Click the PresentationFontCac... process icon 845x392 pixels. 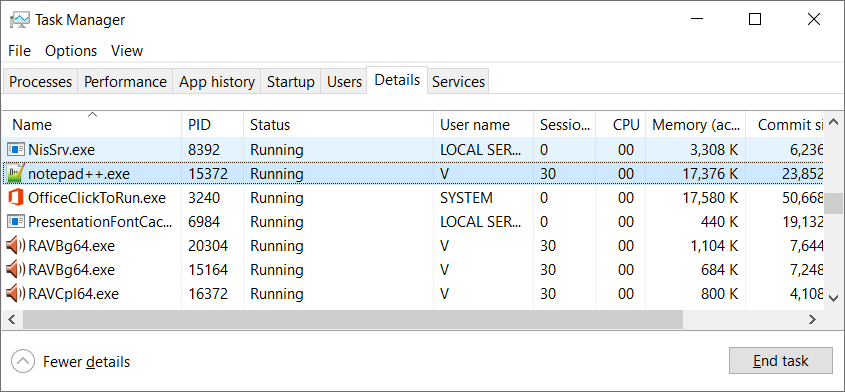coord(16,221)
